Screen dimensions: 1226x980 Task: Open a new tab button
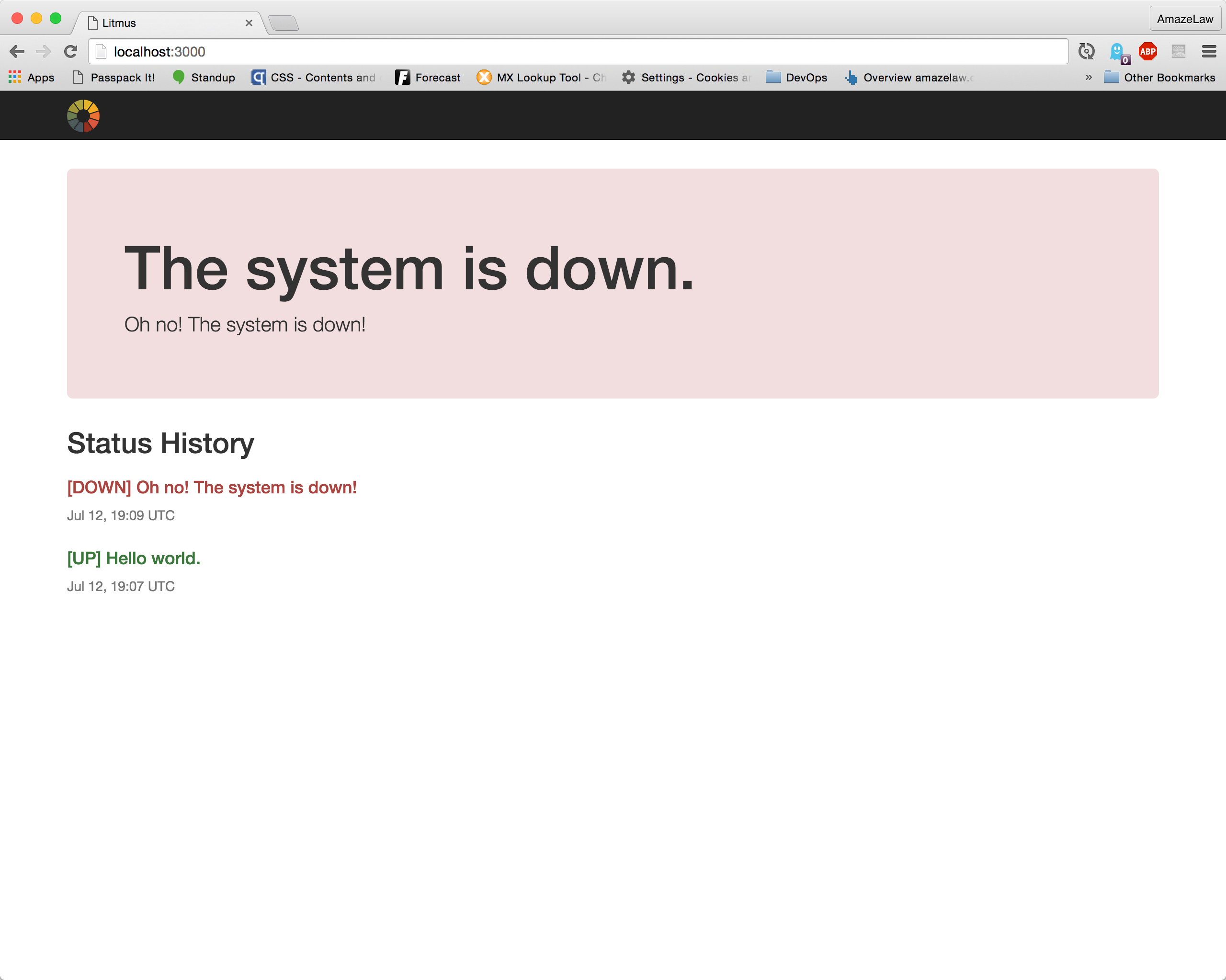(x=283, y=23)
